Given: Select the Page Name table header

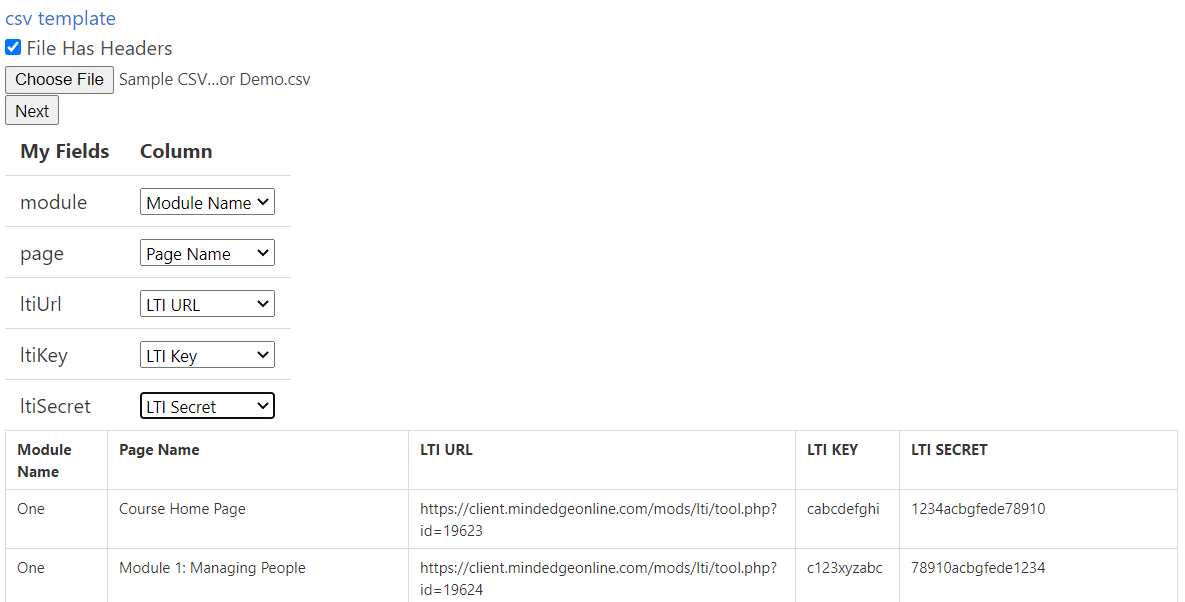Looking at the screenshot, I should pos(158,449).
